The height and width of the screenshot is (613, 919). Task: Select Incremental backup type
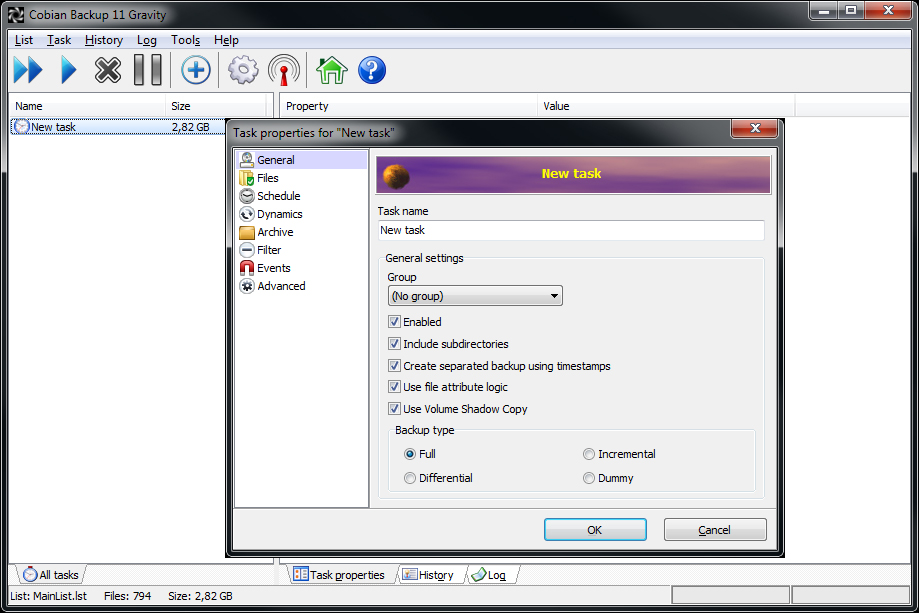coord(588,454)
